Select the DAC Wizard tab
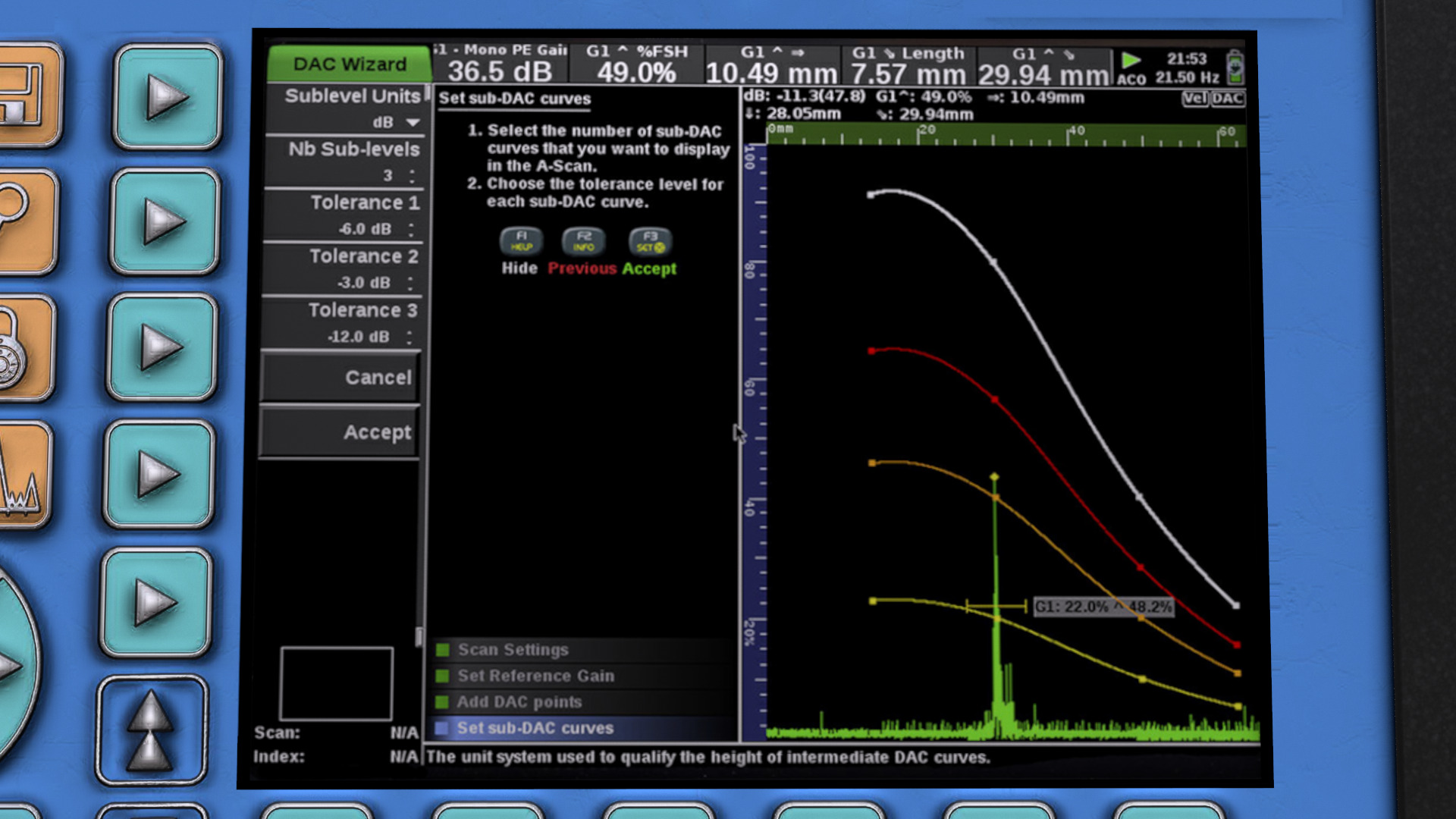1456x819 pixels. pos(350,64)
